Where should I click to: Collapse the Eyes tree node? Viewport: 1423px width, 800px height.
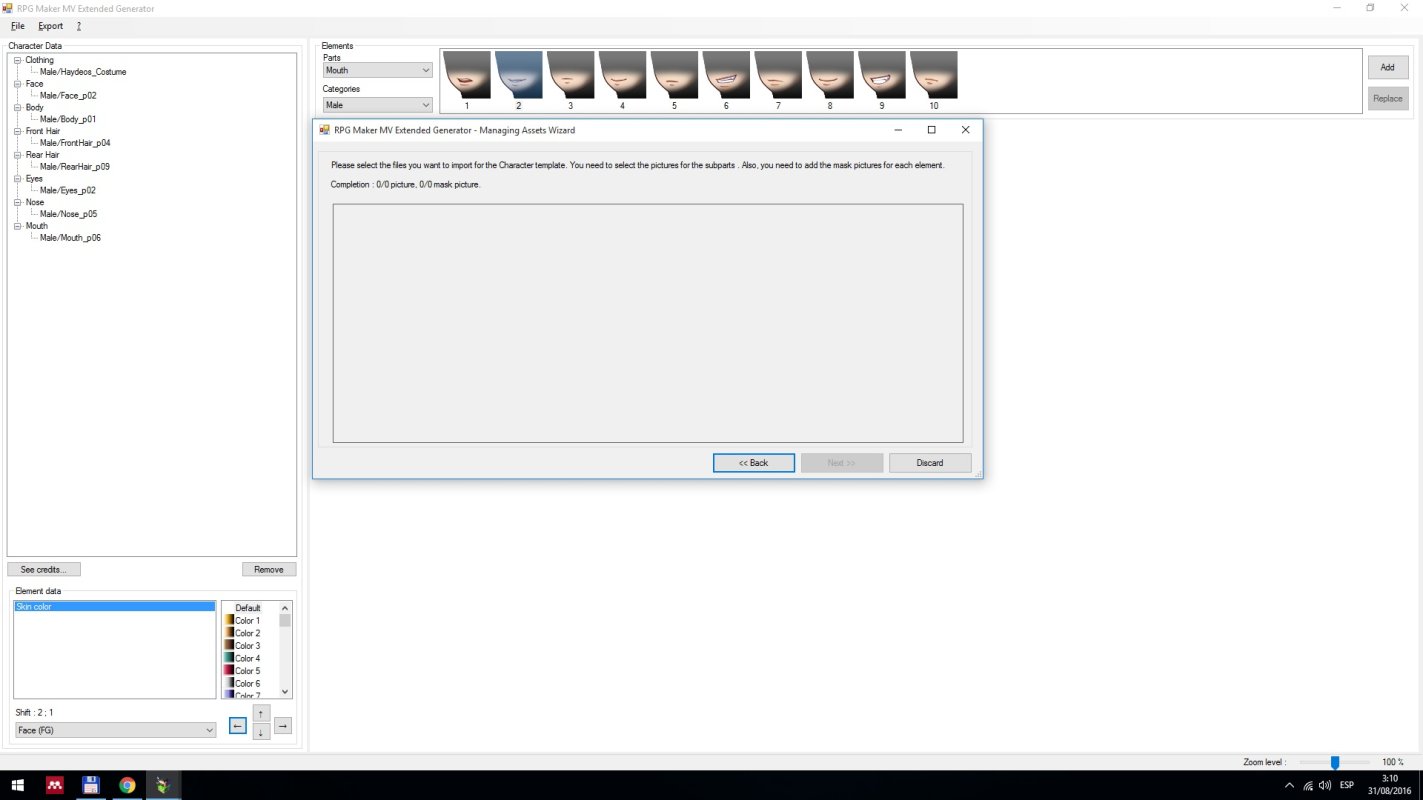pyautogui.click(x=17, y=178)
